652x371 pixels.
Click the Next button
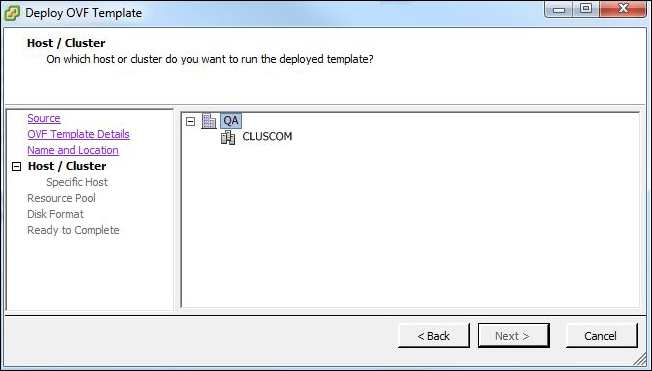514,336
